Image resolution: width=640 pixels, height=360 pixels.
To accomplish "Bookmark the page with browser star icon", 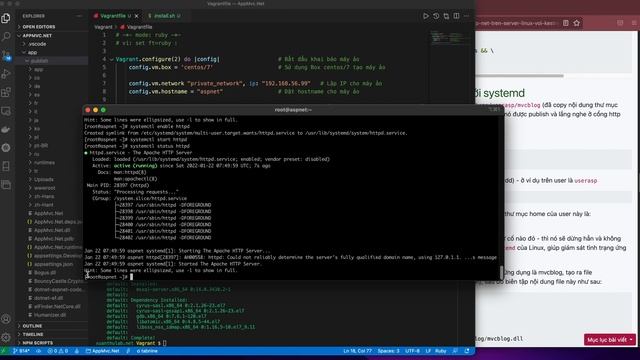I will pyautogui.click(x=576, y=23).
